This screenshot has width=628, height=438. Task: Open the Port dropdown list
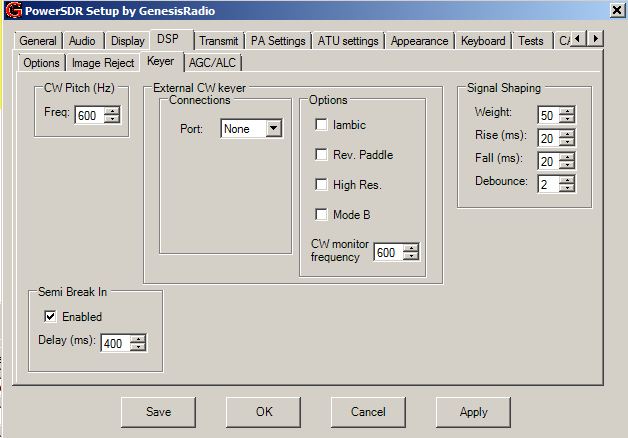tap(274, 129)
